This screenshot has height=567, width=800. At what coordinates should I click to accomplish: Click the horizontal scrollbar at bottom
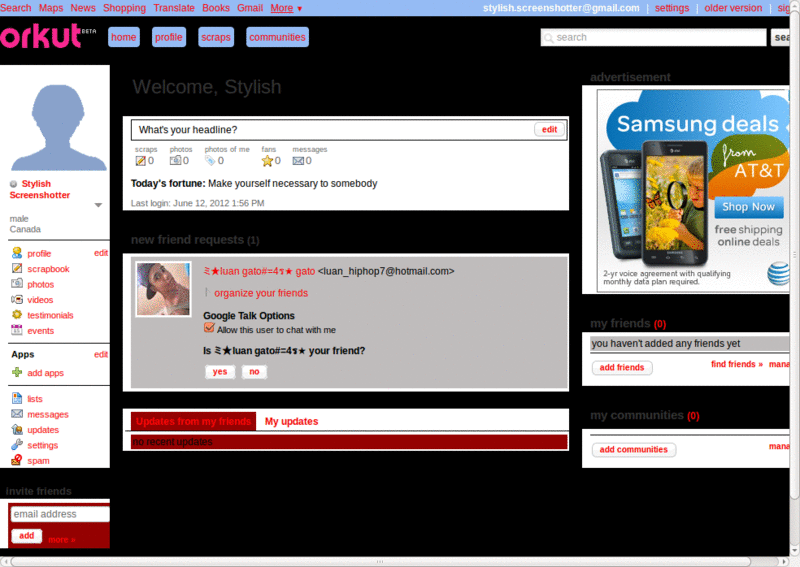click(x=380, y=561)
